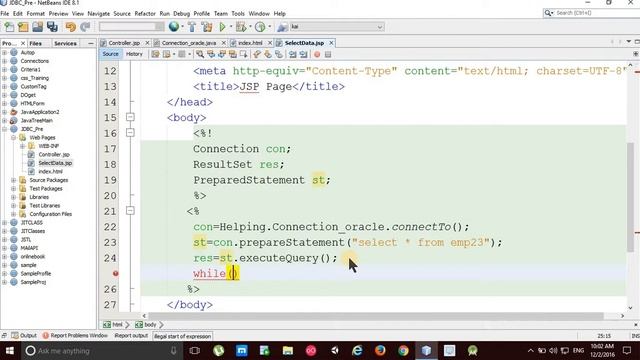Collapse the code fold at line 15
The image size is (640, 360).
pyautogui.click(x=130, y=117)
